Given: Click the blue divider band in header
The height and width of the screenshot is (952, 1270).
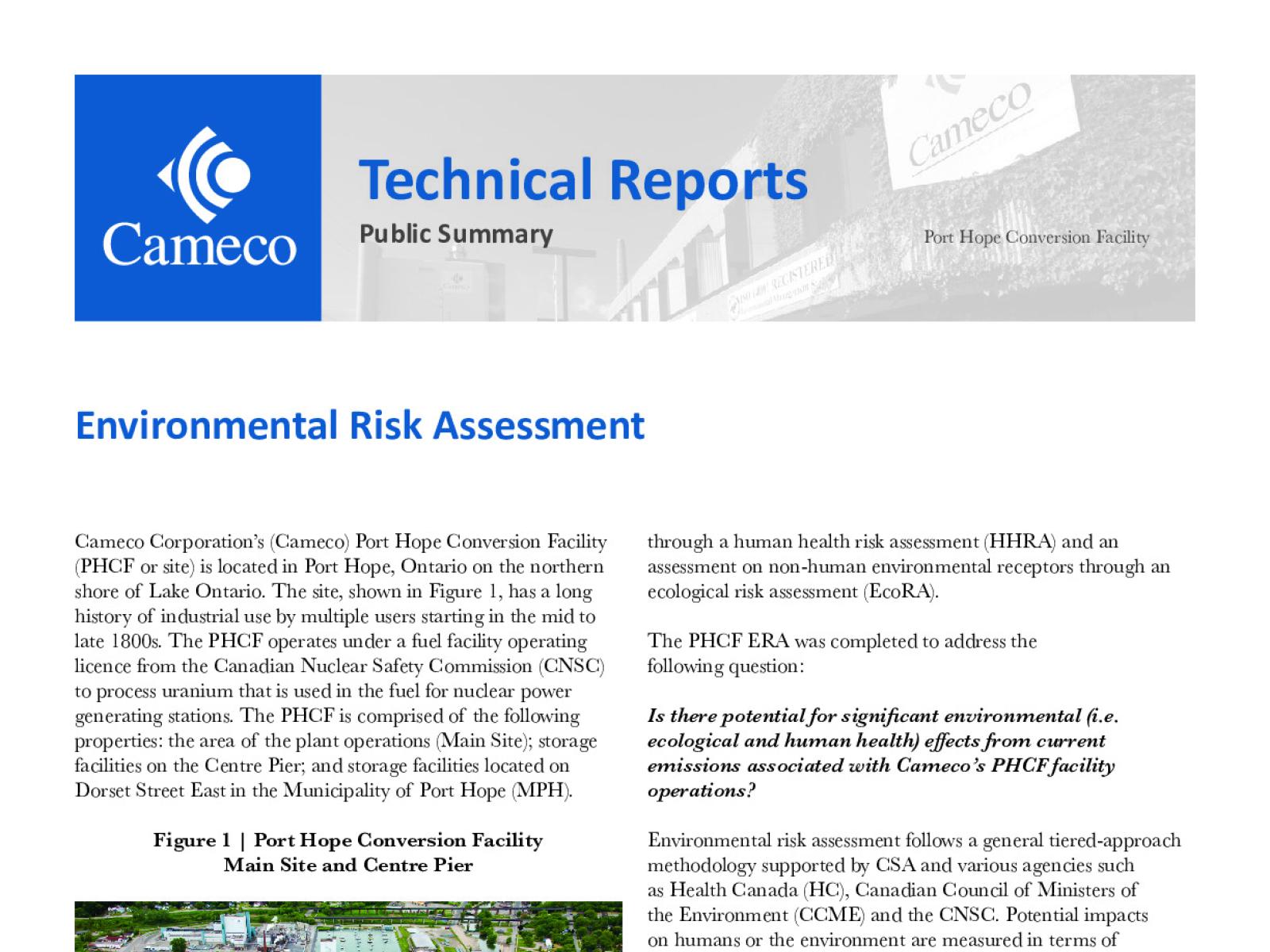Looking at the screenshot, I should (x=198, y=198).
